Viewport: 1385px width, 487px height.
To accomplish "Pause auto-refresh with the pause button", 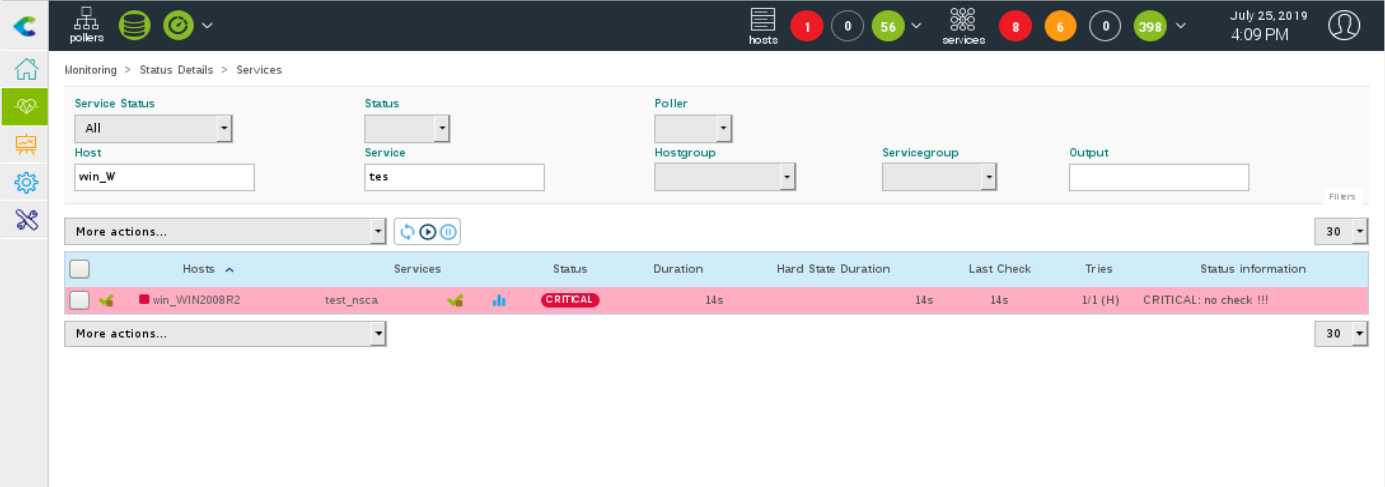I will pos(449,232).
